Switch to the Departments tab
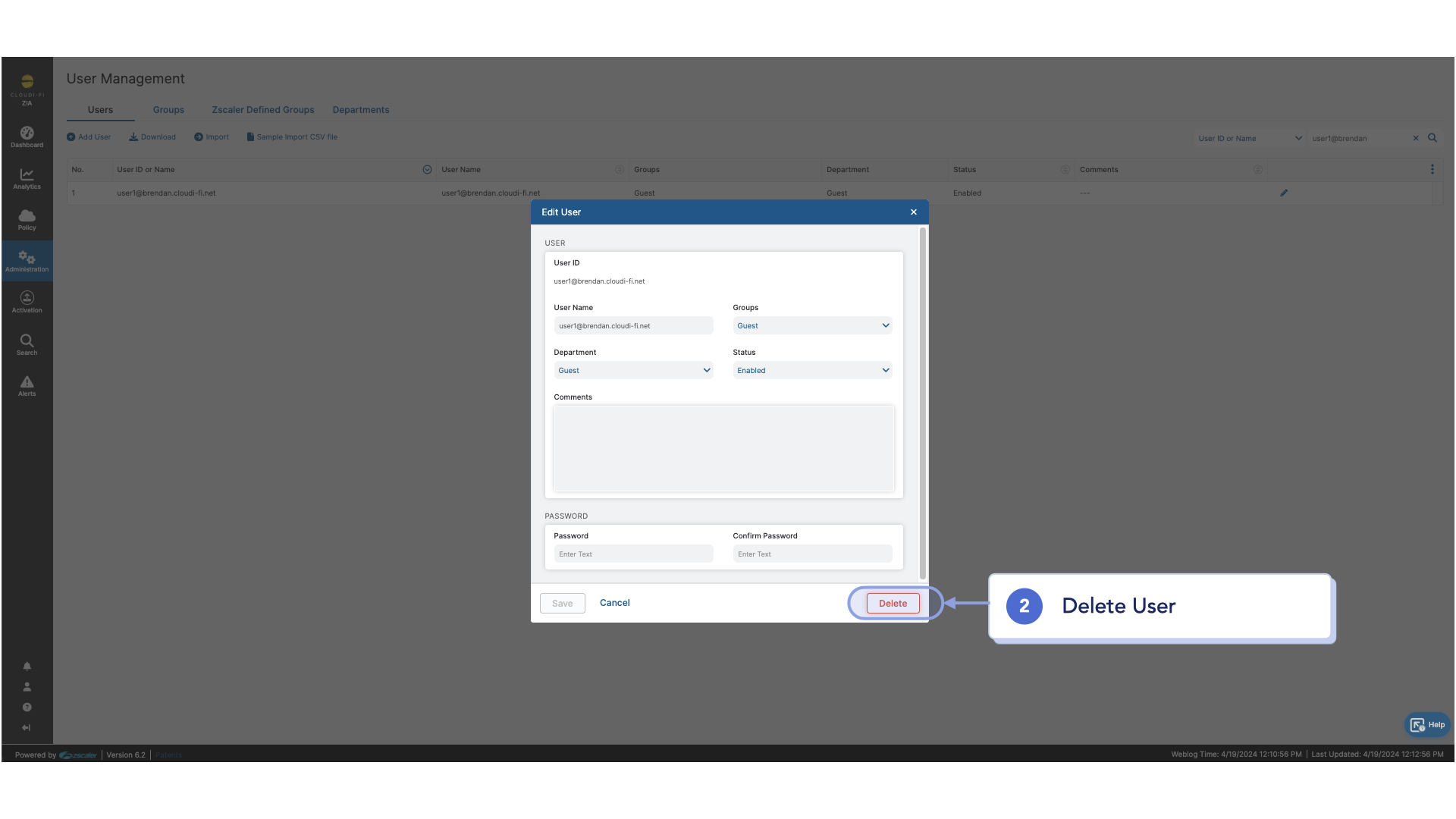The height and width of the screenshot is (819, 1456). pos(360,110)
